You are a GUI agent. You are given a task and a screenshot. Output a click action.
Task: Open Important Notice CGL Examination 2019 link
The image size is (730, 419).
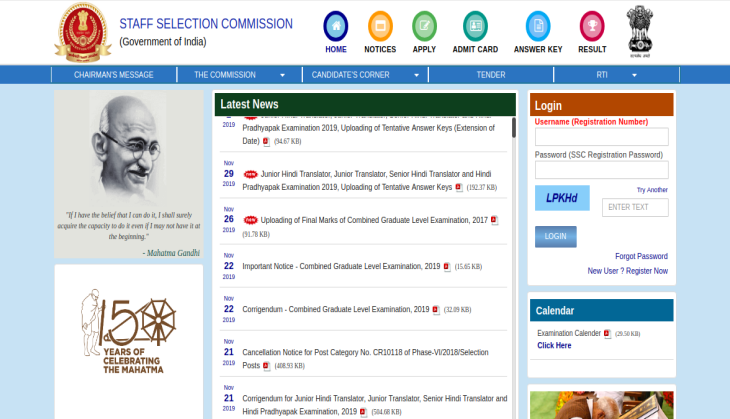point(341,266)
